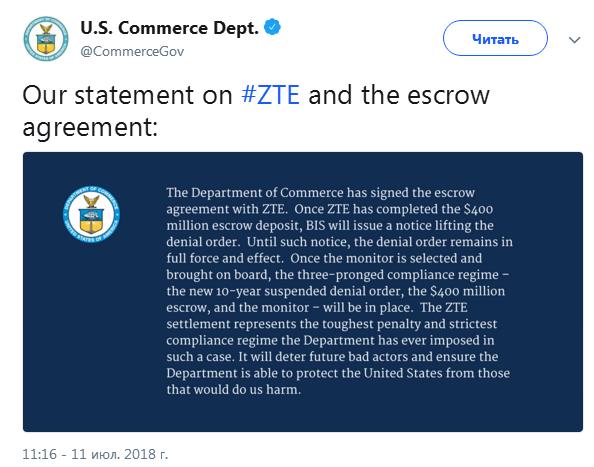The height and width of the screenshot is (467, 594).
Task: Visit the @CommerceGov handle link
Action: click(x=132, y=52)
